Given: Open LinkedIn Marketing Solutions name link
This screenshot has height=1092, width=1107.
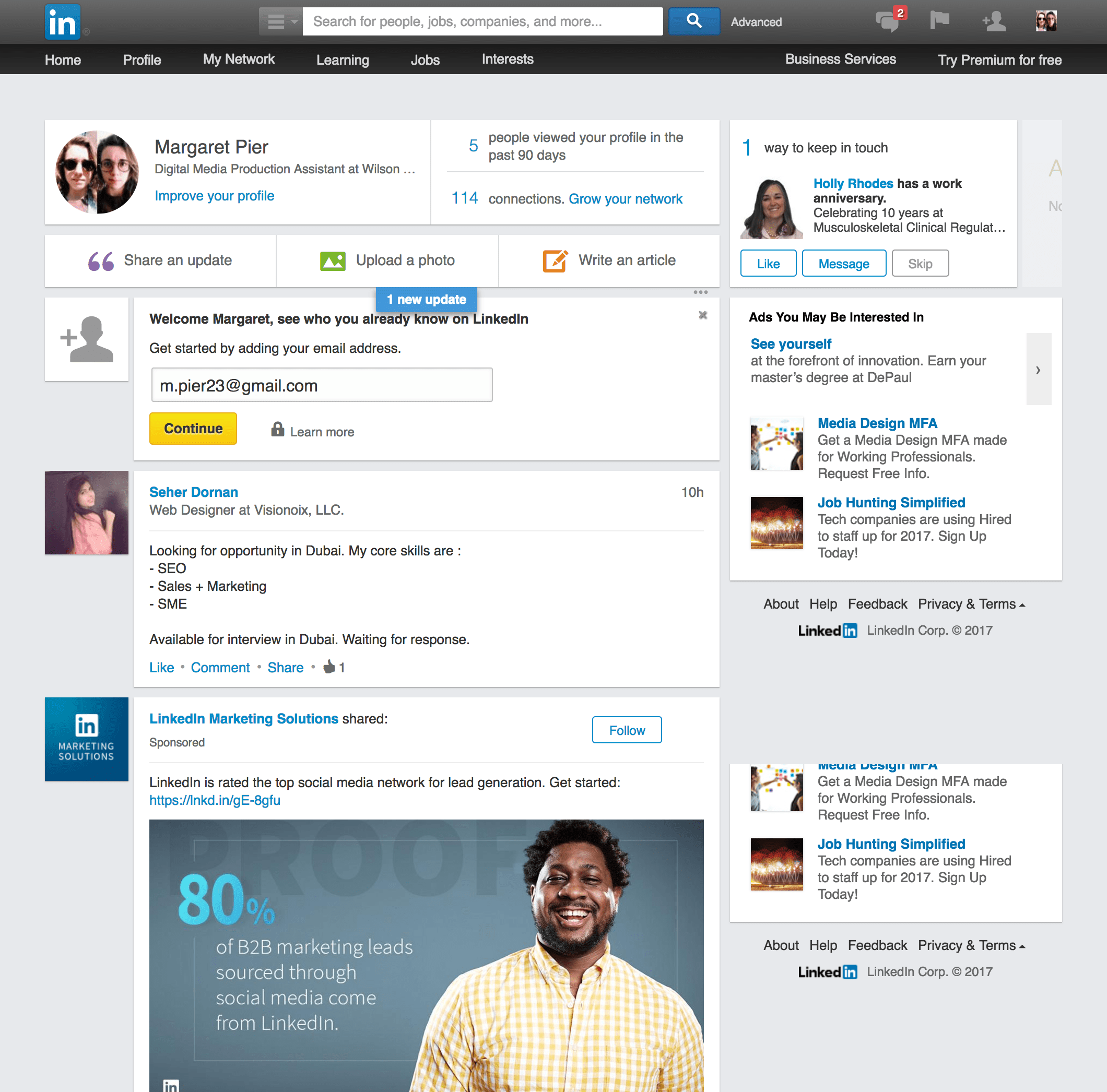Looking at the screenshot, I should 243,718.
